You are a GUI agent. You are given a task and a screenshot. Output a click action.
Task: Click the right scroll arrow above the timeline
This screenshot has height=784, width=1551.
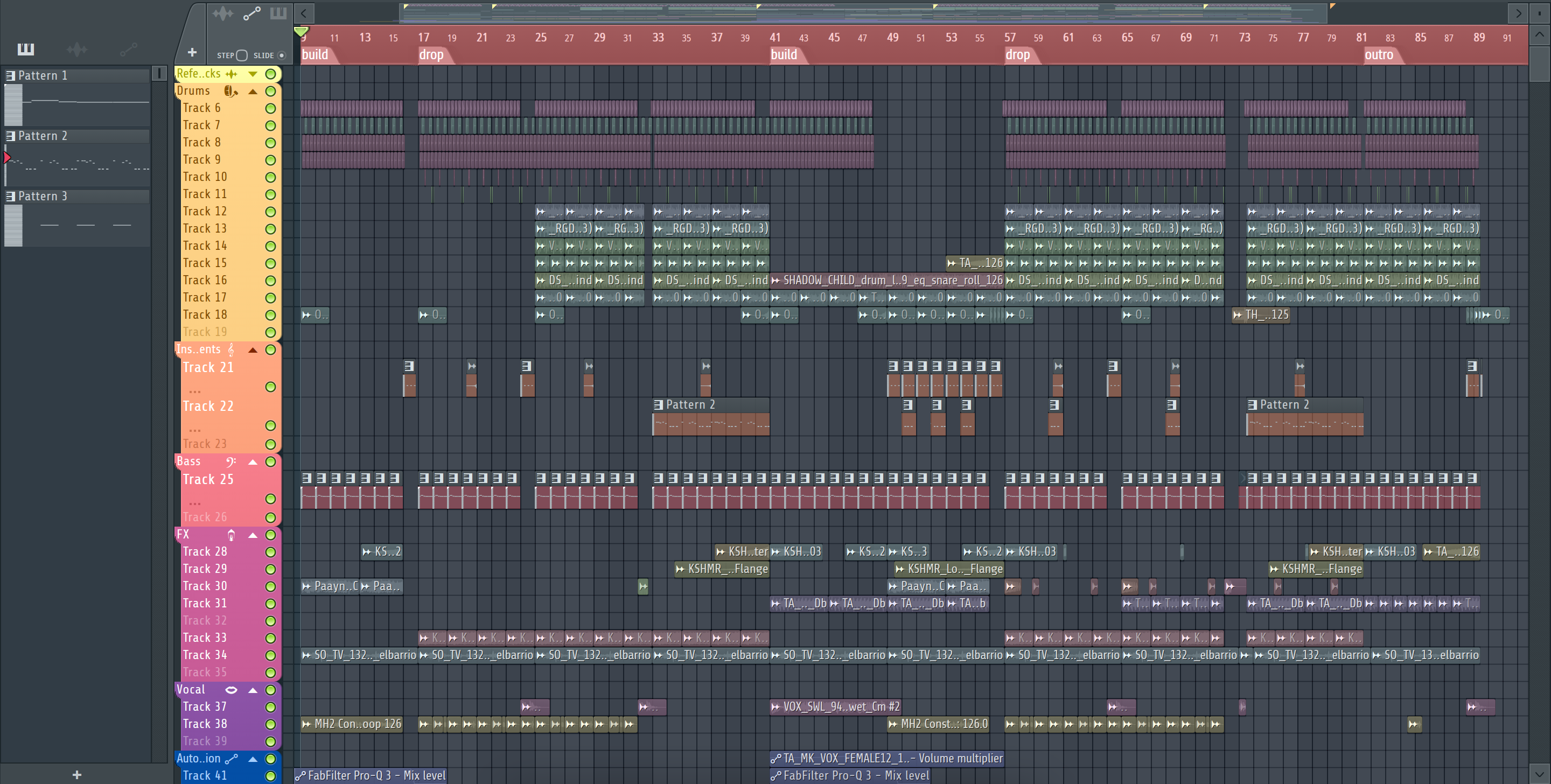point(1518,13)
